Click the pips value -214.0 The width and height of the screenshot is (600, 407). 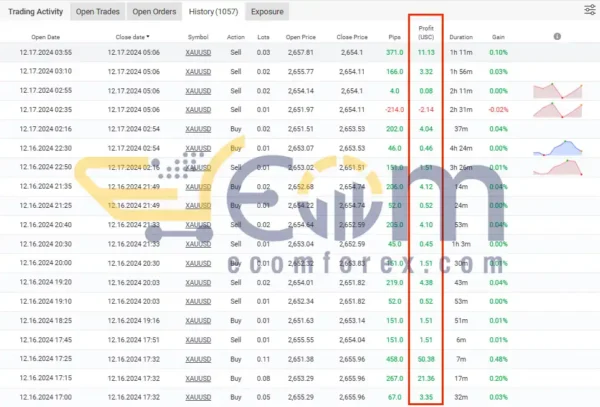click(x=395, y=110)
